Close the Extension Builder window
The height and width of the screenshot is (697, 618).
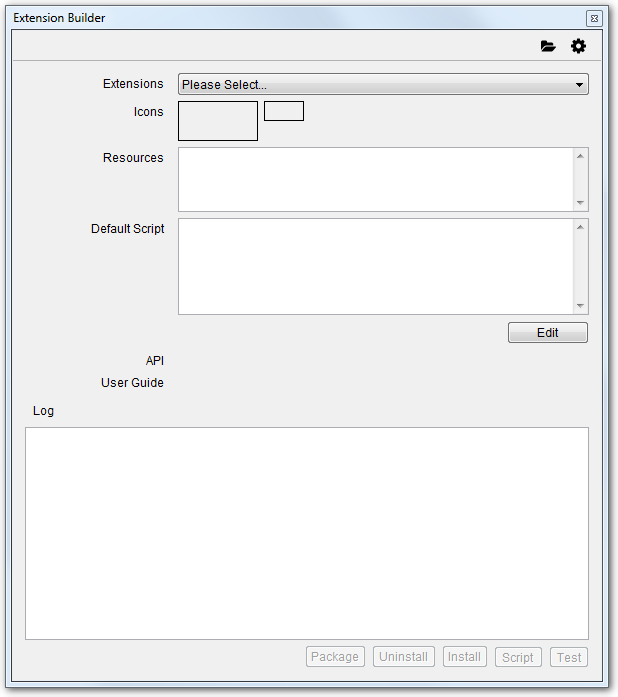[x=594, y=18]
